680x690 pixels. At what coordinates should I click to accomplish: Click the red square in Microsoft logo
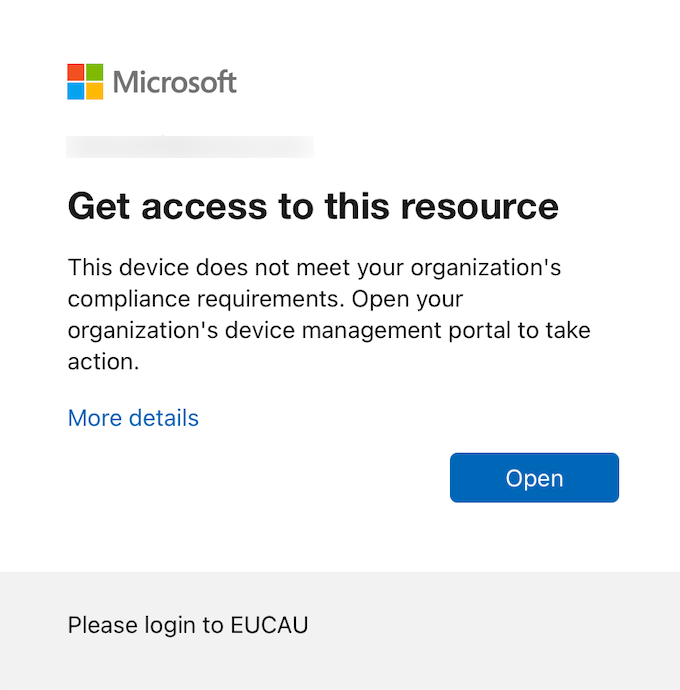(x=76, y=73)
